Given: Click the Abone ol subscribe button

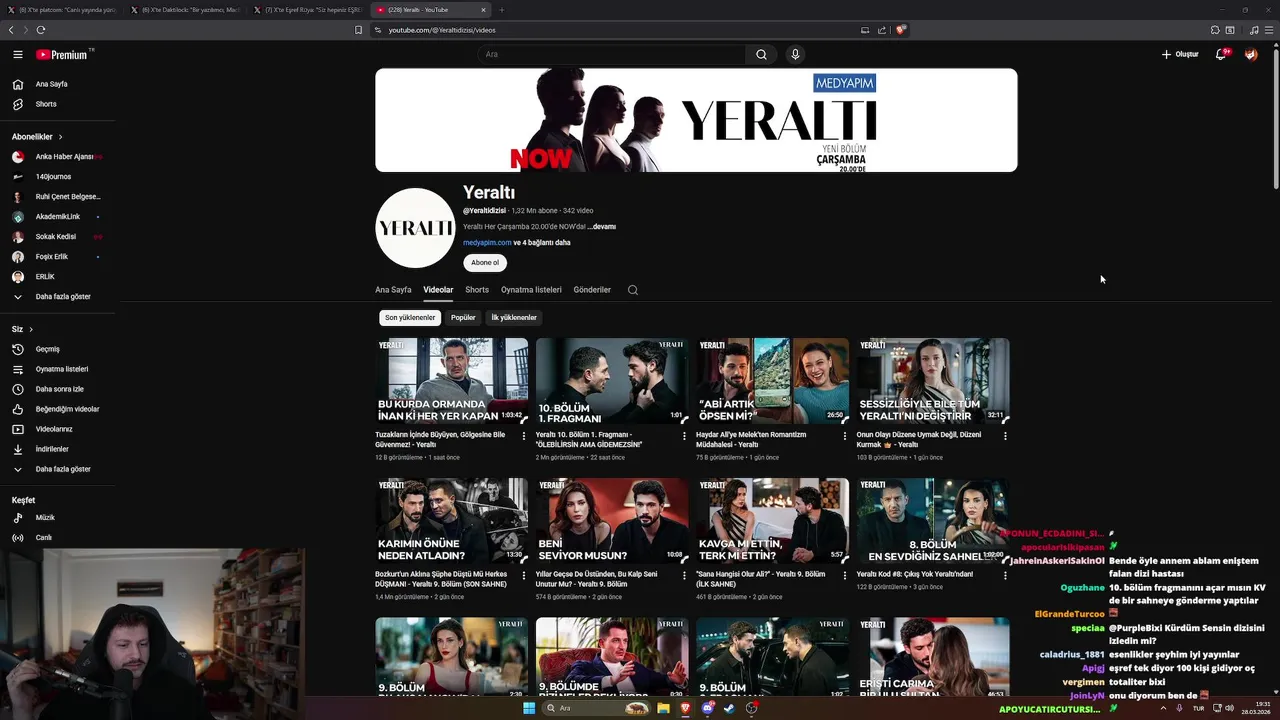Looking at the screenshot, I should [485, 263].
